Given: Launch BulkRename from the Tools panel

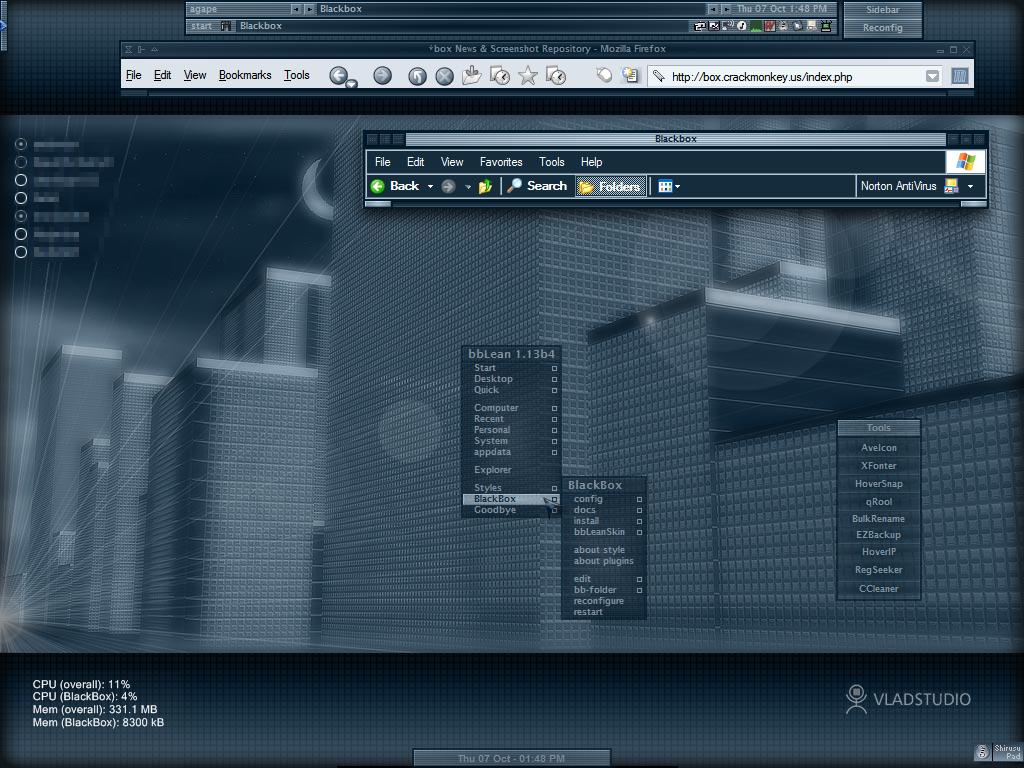Looking at the screenshot, I should (879, 519).
